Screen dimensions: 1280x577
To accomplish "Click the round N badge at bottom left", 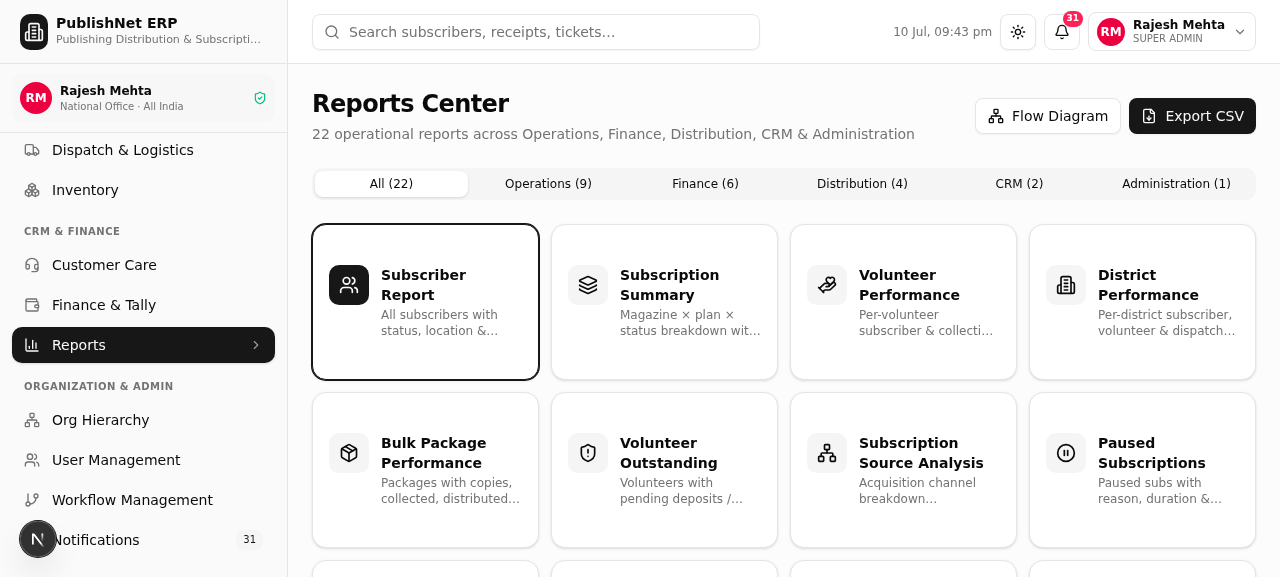I will point(38,539).
